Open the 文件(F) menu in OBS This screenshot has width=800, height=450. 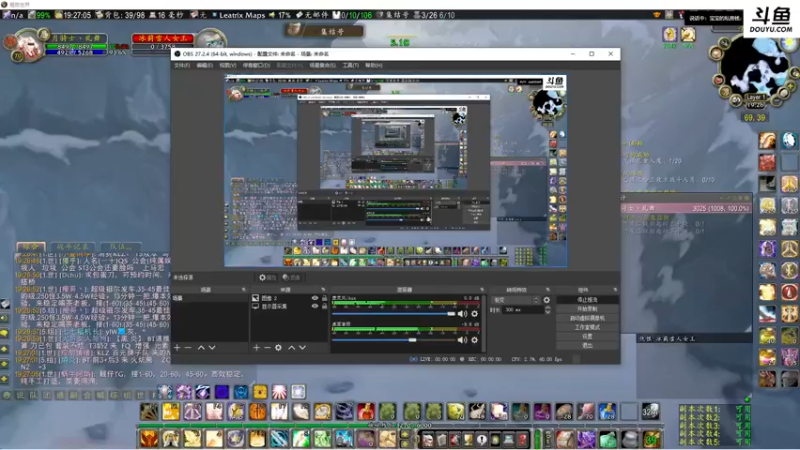pyautogui.click(x=182, y=65)
